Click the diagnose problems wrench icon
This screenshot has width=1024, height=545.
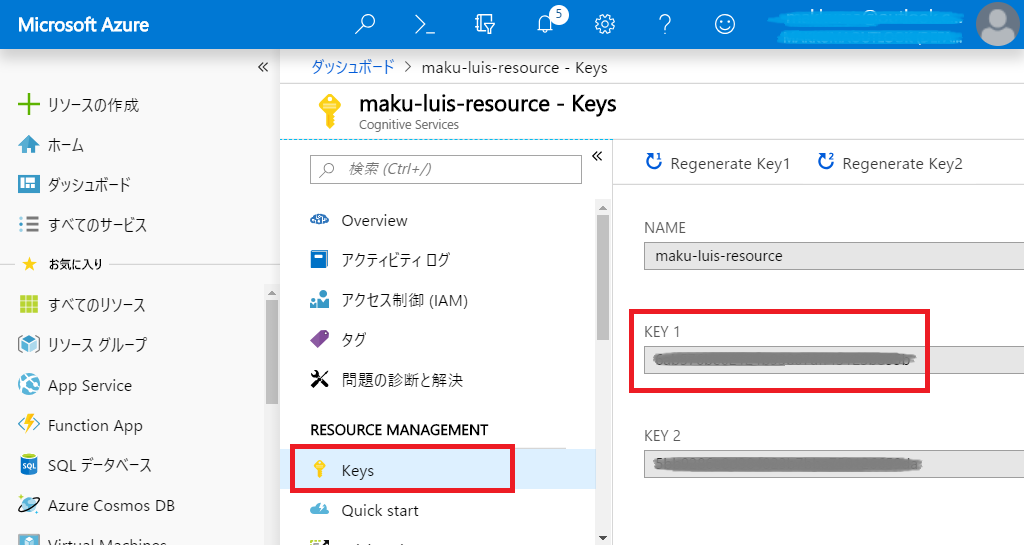click(319, 379)
